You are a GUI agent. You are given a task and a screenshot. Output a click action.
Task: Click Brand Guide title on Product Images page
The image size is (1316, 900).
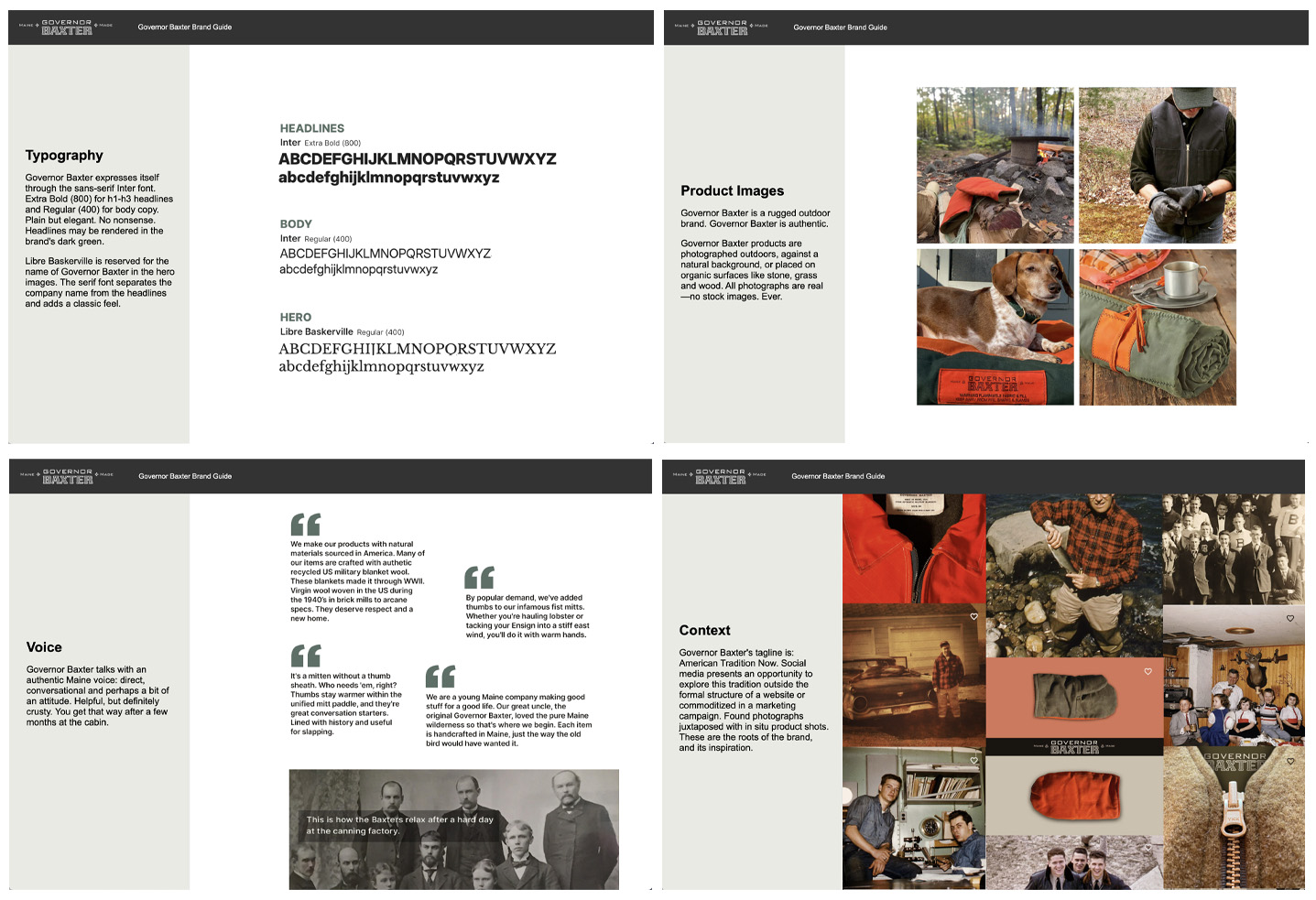pyautogui.click(x=840, y=27)
